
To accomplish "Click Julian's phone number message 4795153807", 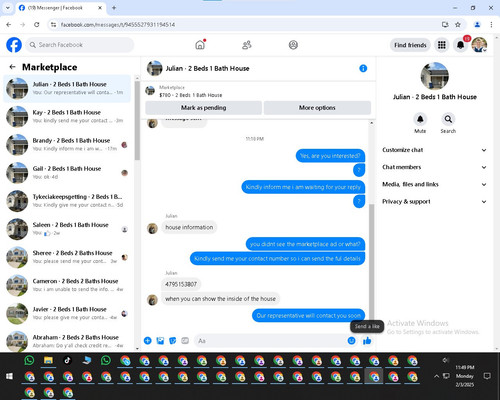I will click(181, 284).
